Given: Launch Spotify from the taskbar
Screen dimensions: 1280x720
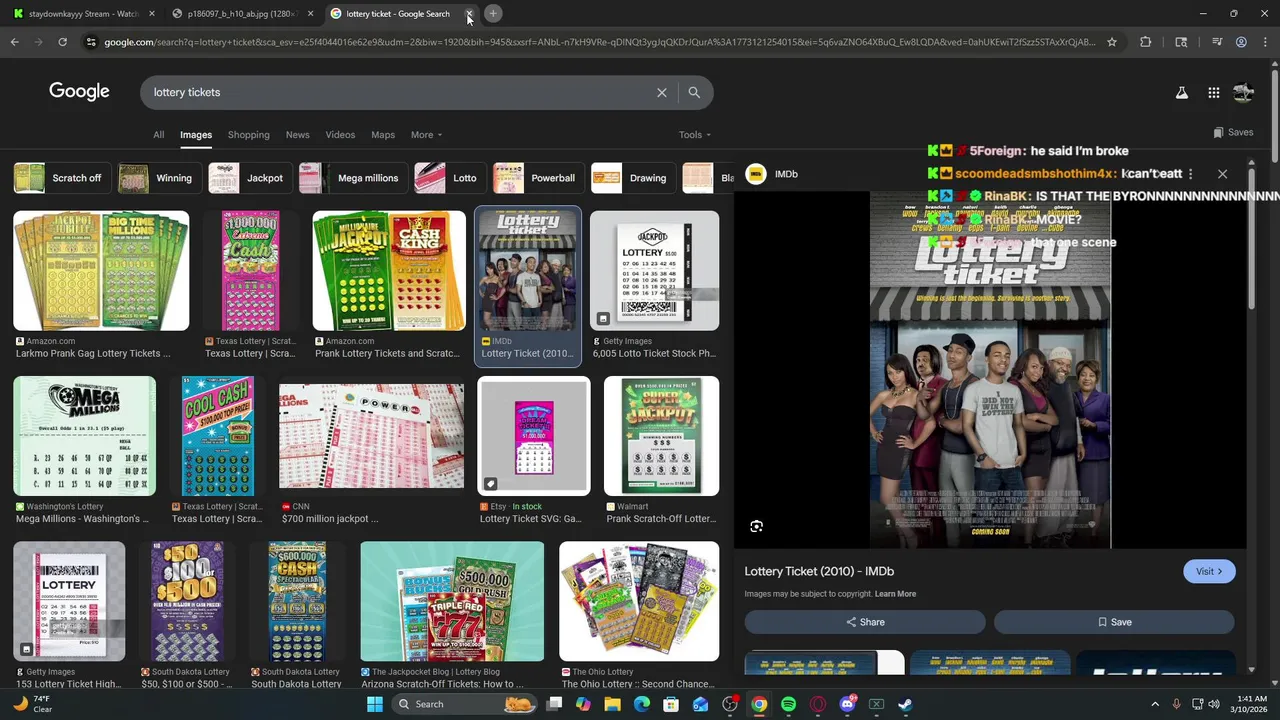Looking at the screenshot, I should tap(788, 704).
